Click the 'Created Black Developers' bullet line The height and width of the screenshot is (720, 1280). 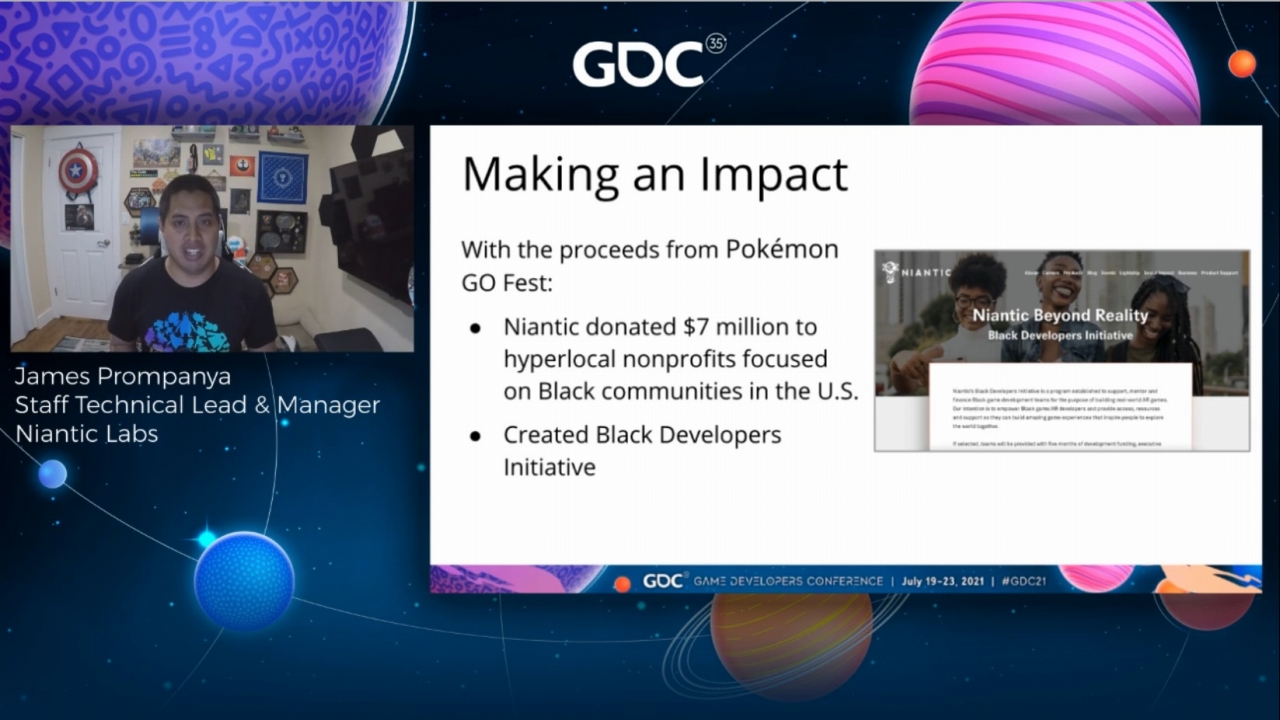(x=642, y=435)
